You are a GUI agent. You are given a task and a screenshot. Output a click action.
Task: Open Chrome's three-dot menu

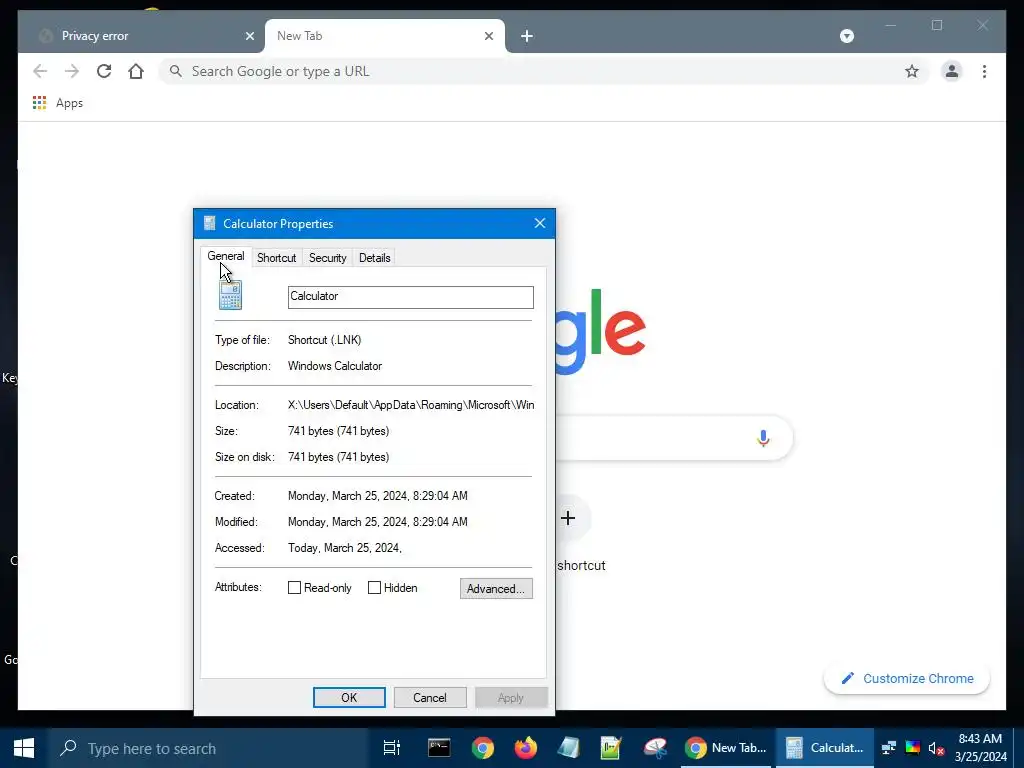click(x=984, y=71)
